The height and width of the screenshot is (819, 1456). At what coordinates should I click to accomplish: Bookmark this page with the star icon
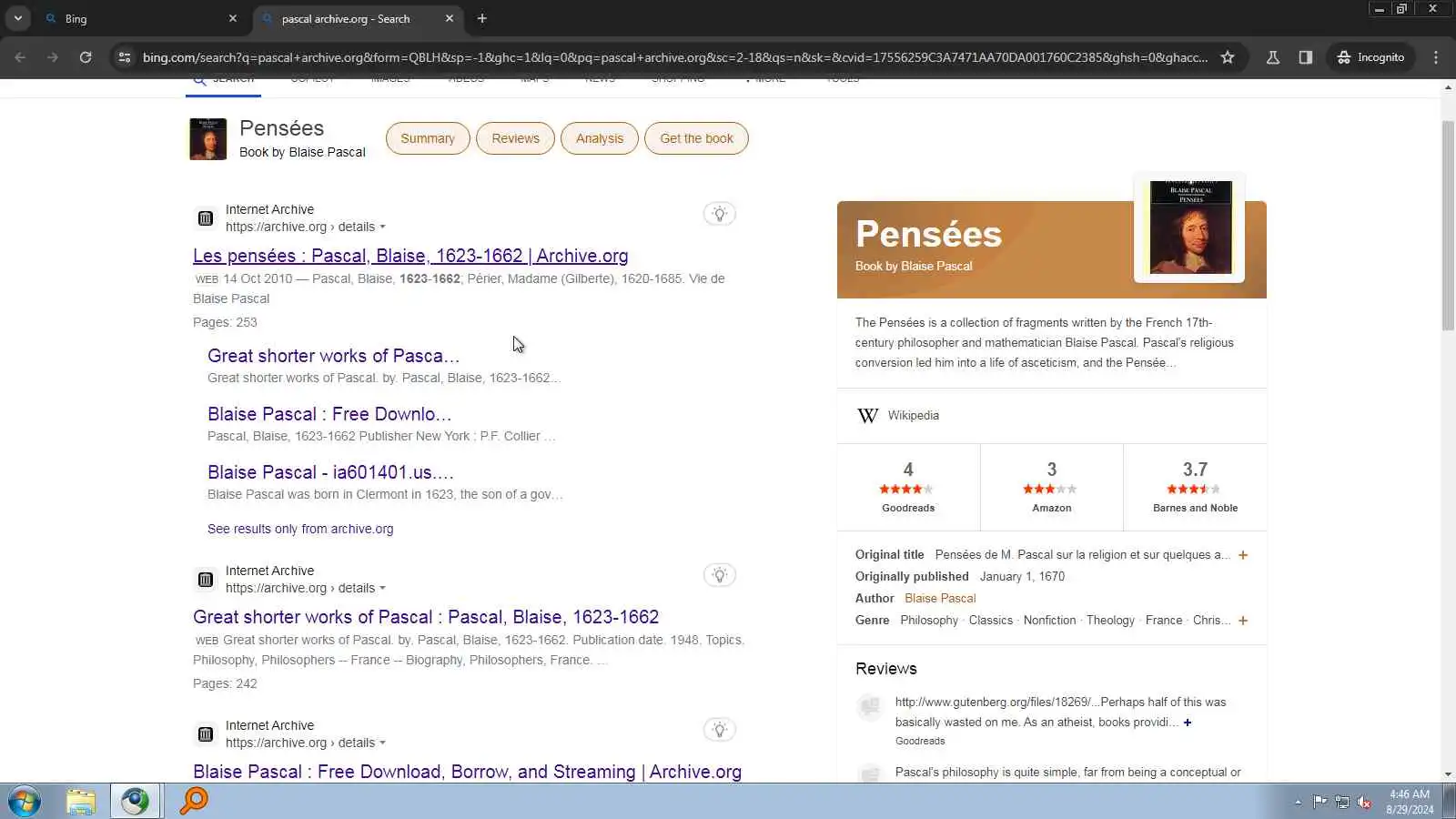pos(1228,57)
